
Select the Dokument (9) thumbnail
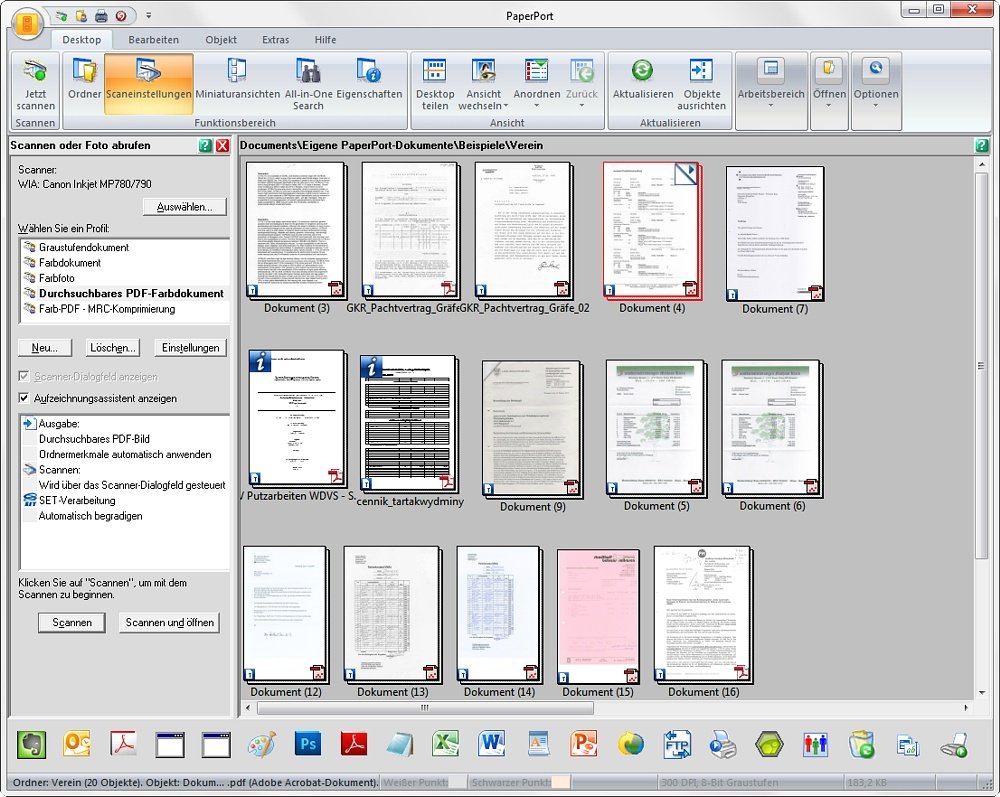click(533, 430)
